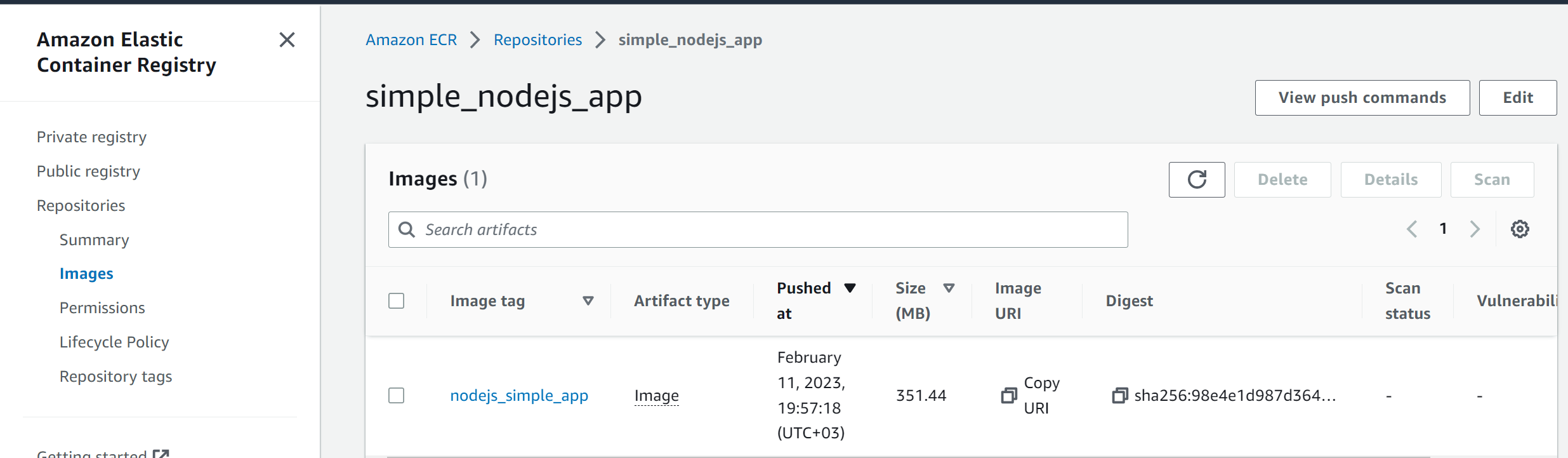
Task: Click the search magnifier icon
Action: [x=407, y=229]
